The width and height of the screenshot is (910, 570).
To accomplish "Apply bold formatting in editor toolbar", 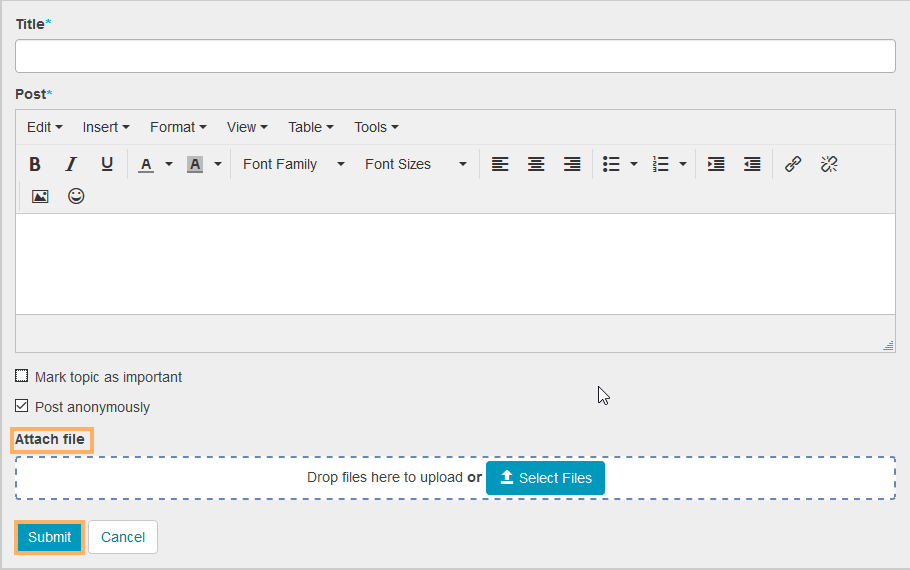I will (x=35, y=164).
